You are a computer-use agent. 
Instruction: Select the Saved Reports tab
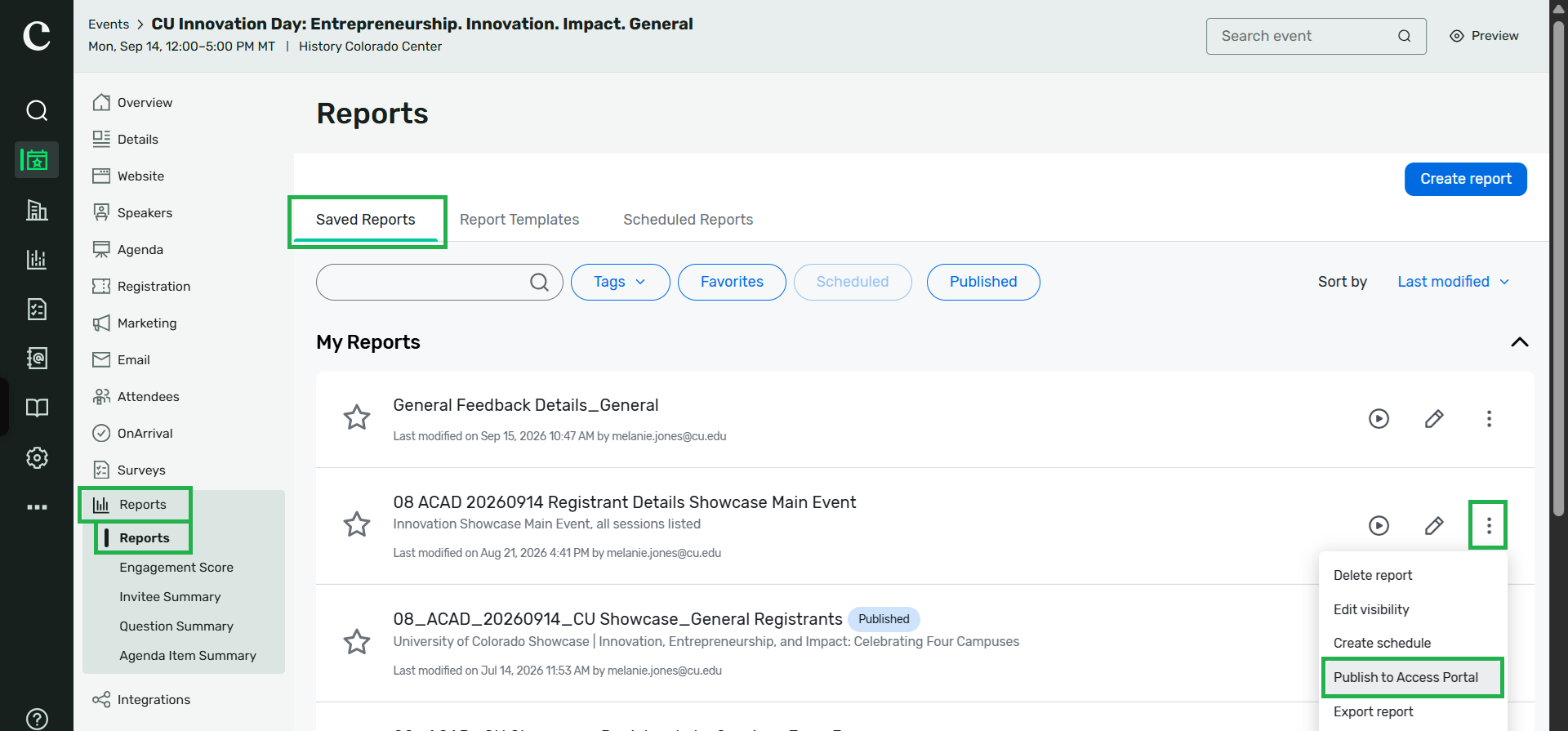click(x=367, y=221)
